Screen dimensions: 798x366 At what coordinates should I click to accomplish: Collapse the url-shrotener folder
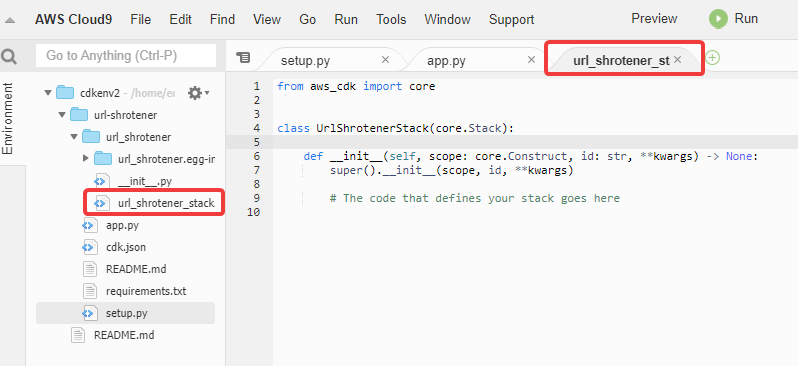pyautogui.click(x=62, y=115)
